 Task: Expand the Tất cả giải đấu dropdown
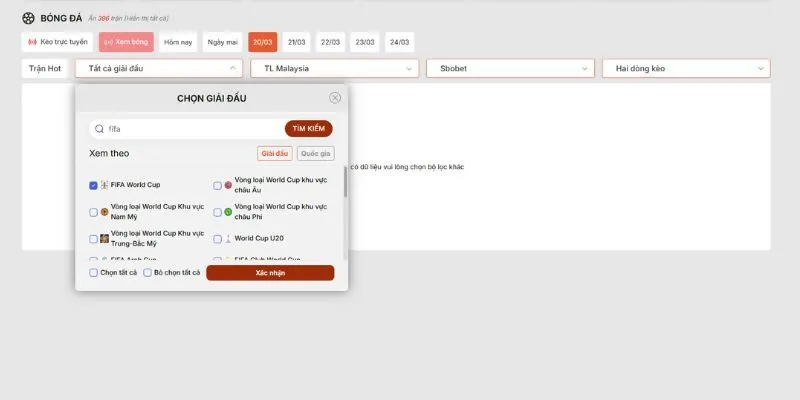pos(159,68)
